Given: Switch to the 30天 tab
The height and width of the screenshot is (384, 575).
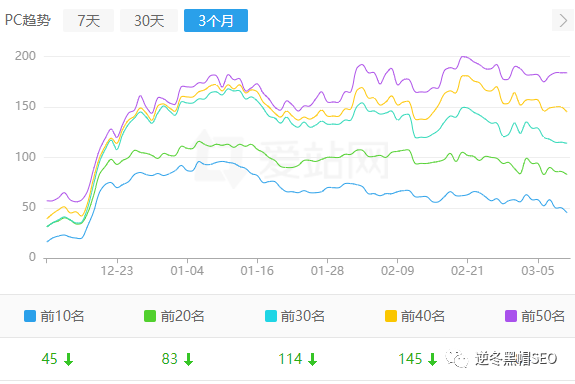Looking at the screenshot, I should [149, 21].
